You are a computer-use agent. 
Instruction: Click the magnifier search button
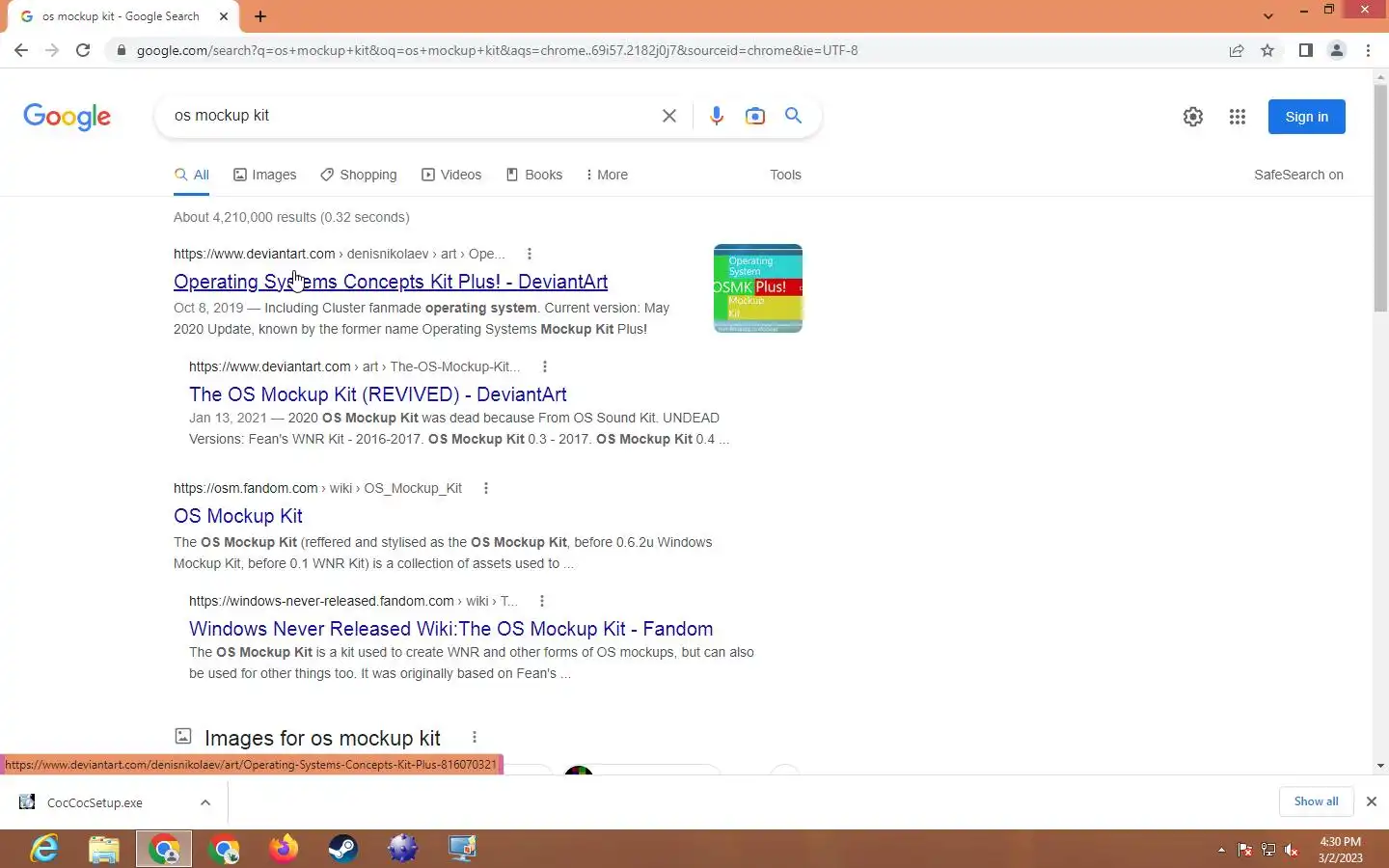click(x=793, y=116)
